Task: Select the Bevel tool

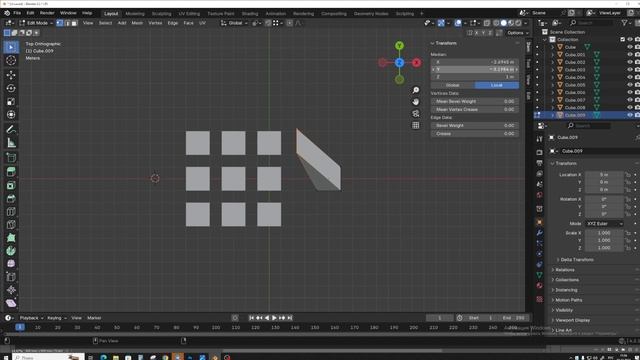Action: [x=11, y=198]
